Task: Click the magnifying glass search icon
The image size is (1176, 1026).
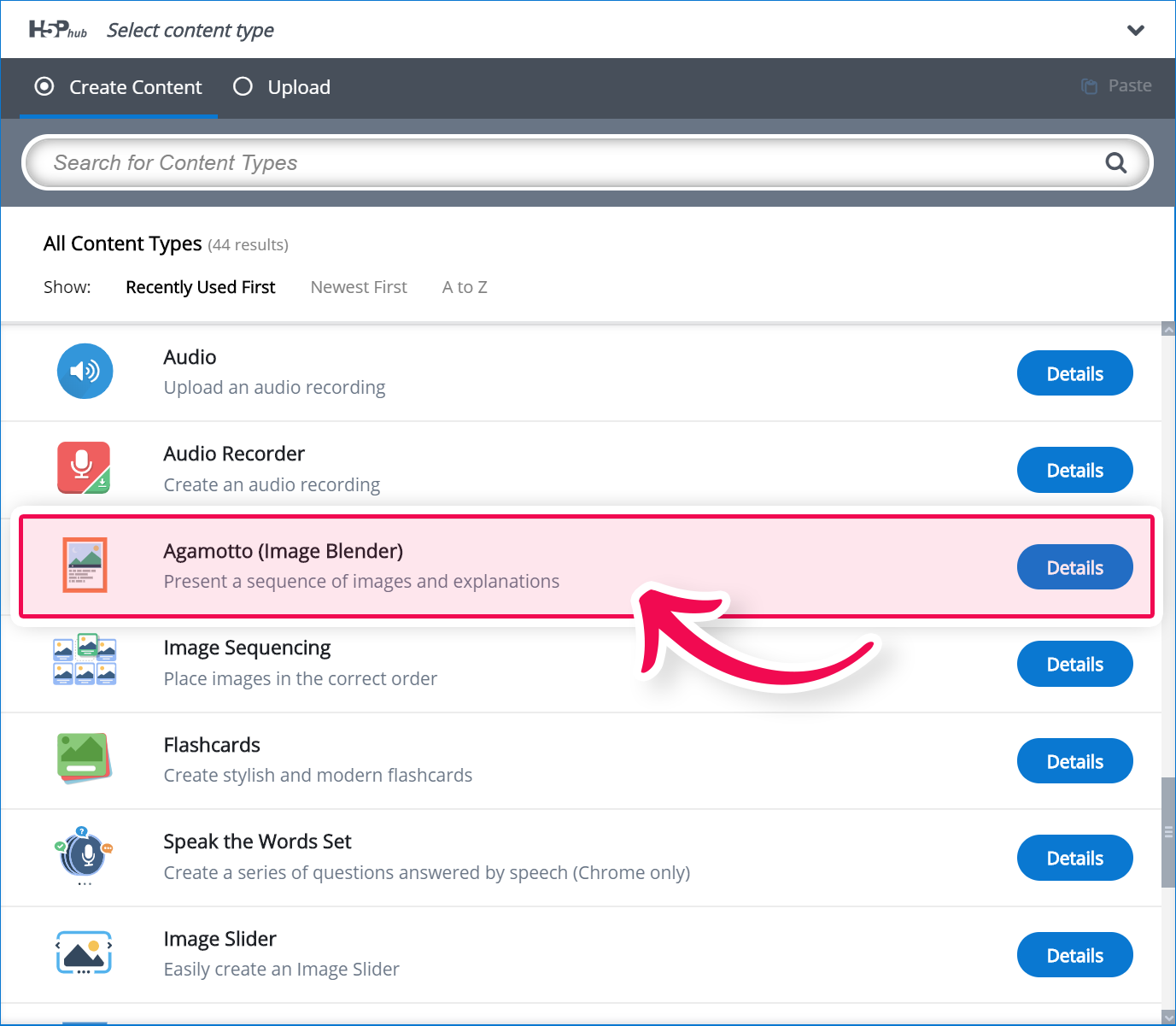Action: pos(1115,162)
